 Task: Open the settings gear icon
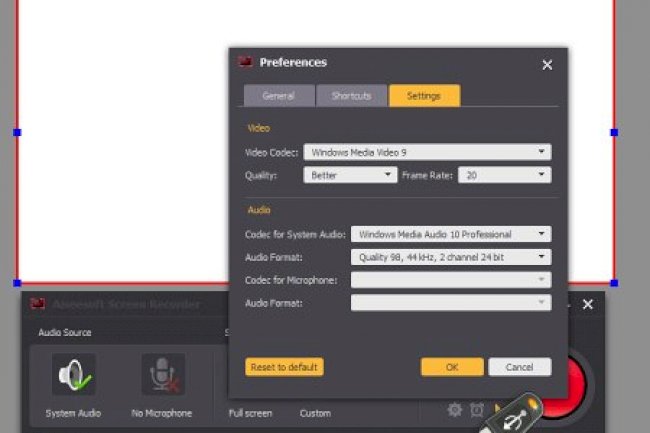coord(455,410)
